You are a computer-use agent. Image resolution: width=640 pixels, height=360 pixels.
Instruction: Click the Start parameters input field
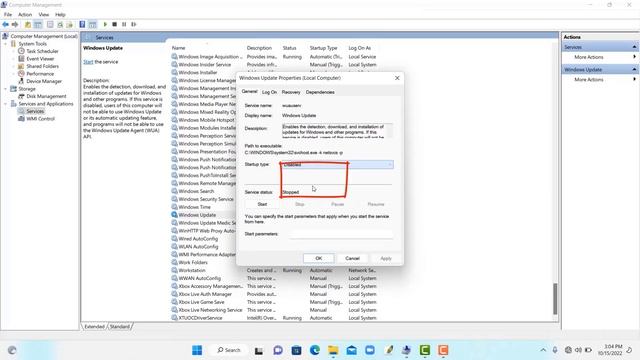click(341, 234)
